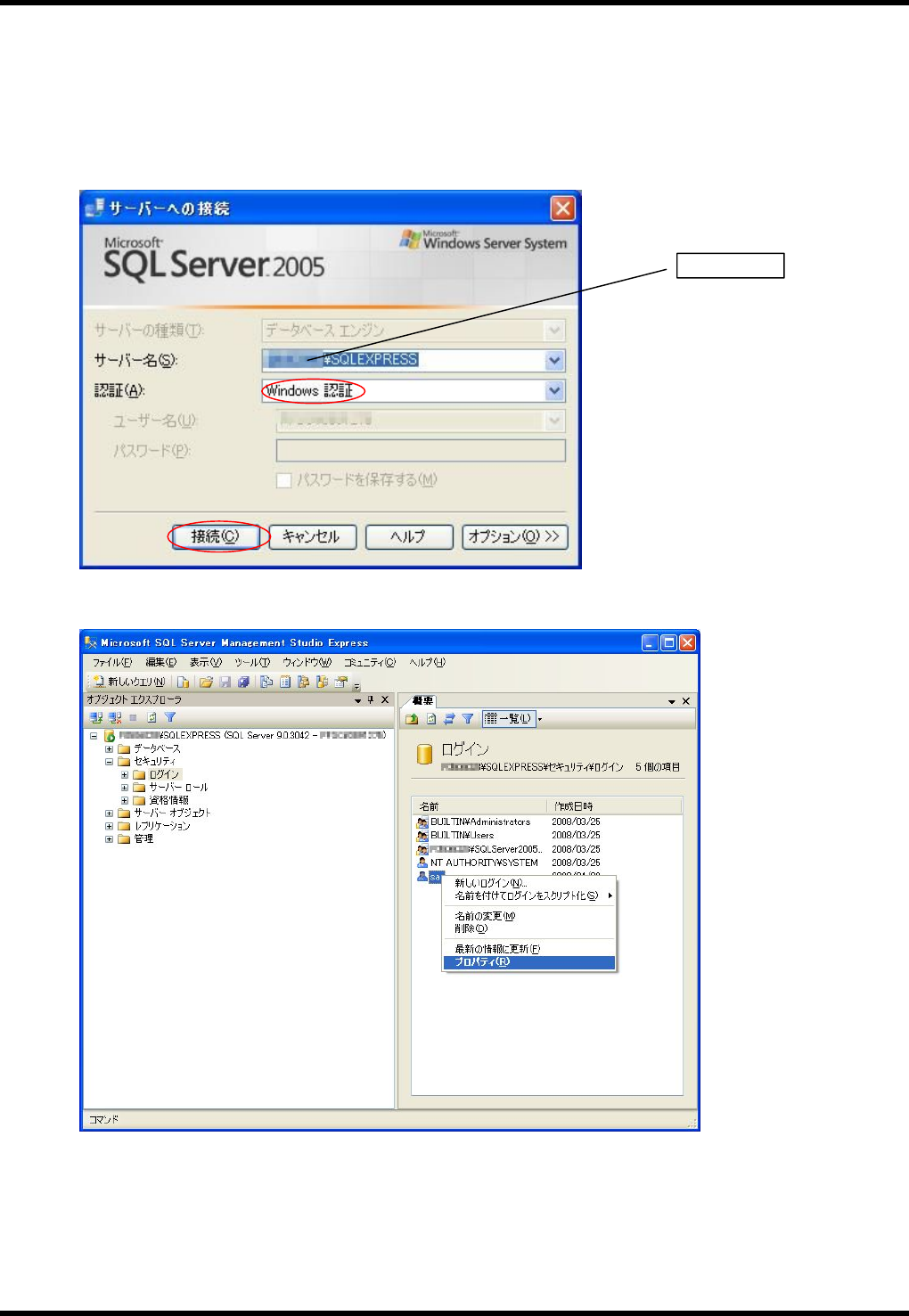
Task: Choose 新しいログイン from context menu
Action: [529, 883]
